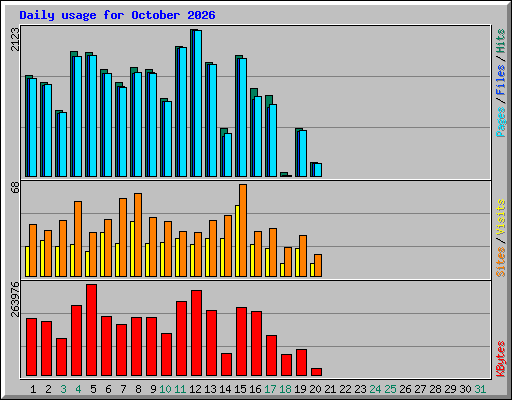
Task: Click the day 1 red KBytes bar
Action: [31, 347]
